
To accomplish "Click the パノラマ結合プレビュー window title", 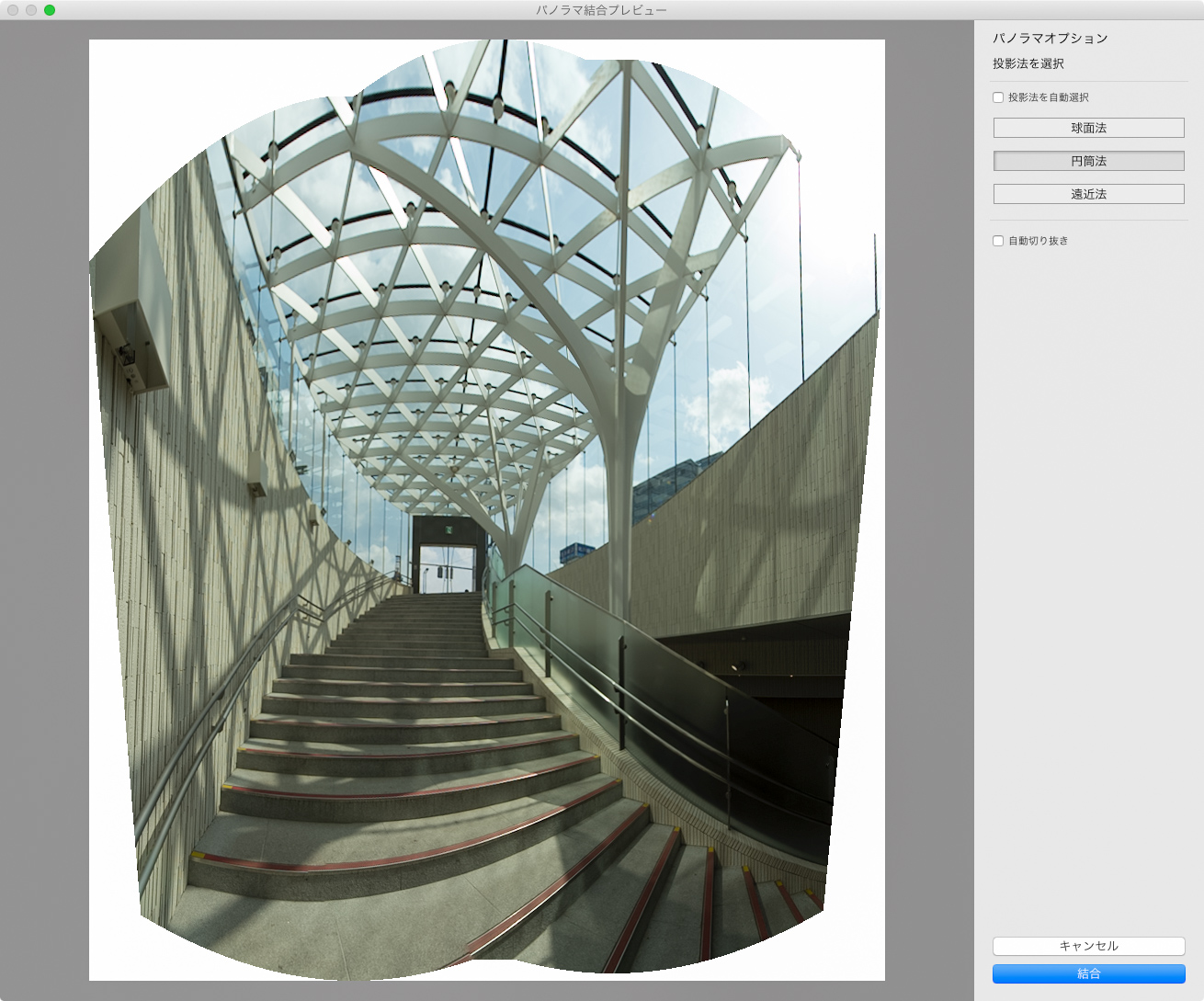I will point(602,10).
